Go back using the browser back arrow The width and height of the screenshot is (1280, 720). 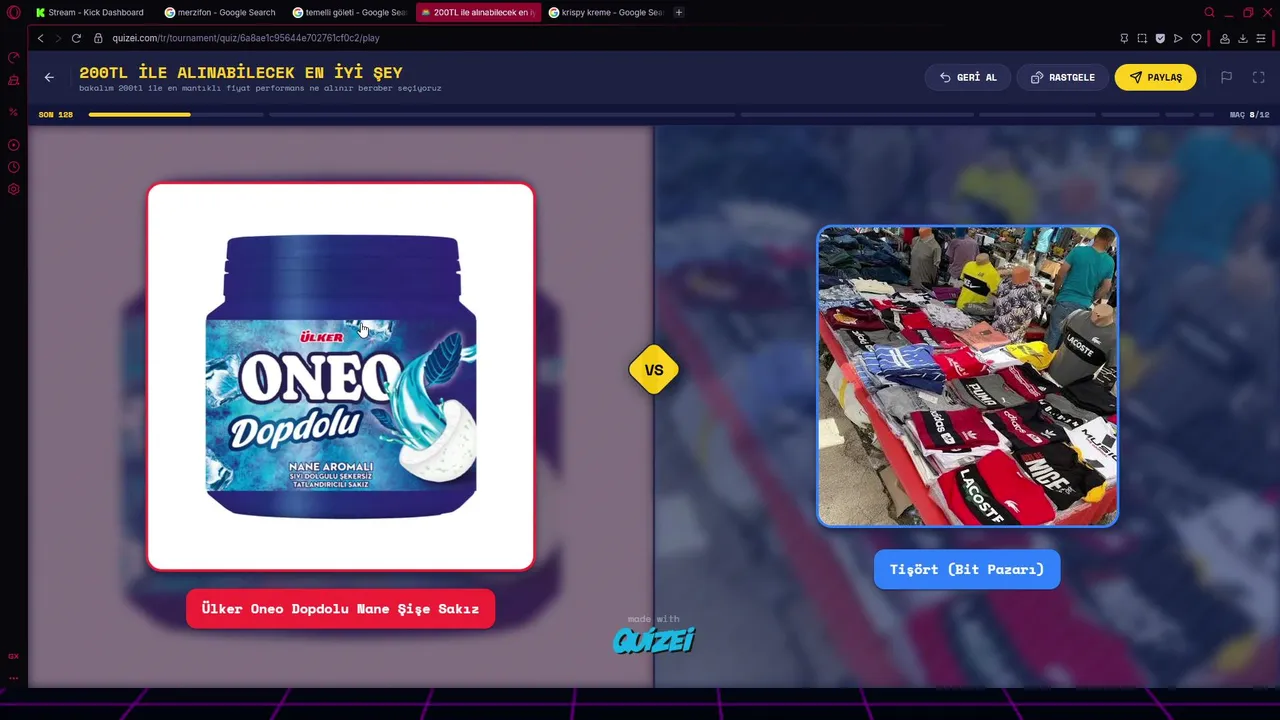(x=41, y=38)
